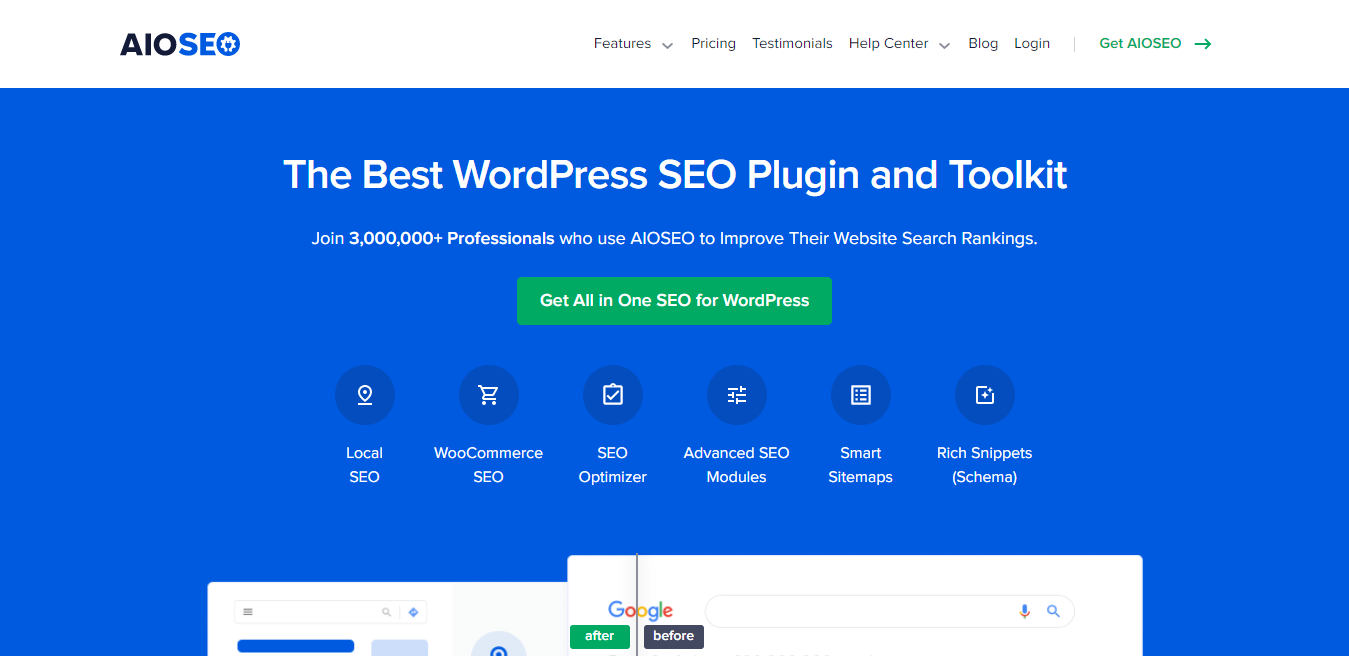Click the WooCommerce SEO label
Image resolution: width=1349 pixels, height=656 pixels.
click(489, 465)
